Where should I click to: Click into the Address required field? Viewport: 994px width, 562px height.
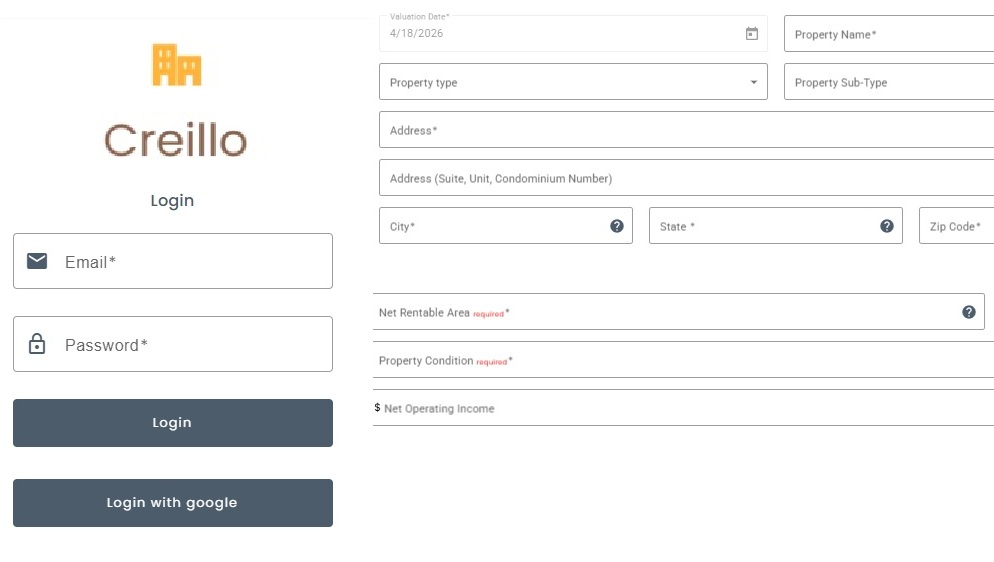click(x=686, y=130)
